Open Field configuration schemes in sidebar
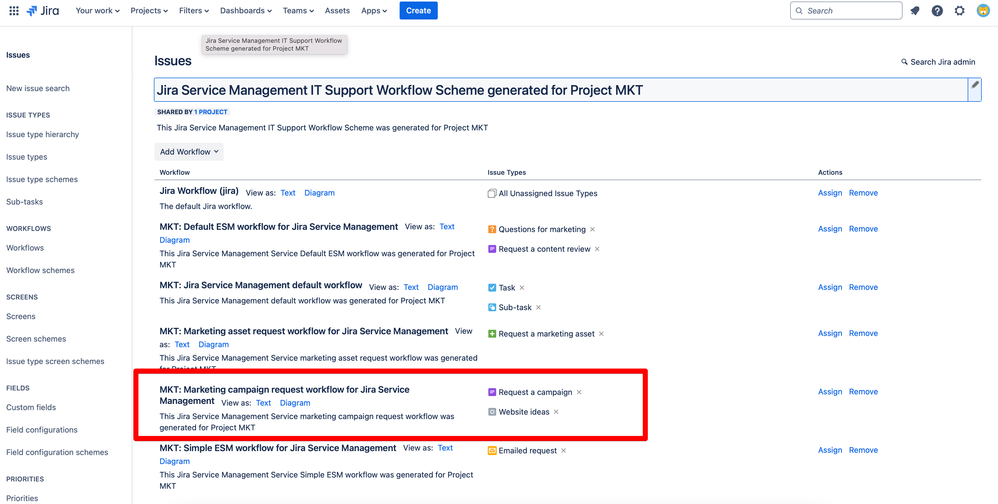Image resolution: width=998 pixels, height=504 pixels. [x=57, y=452]
